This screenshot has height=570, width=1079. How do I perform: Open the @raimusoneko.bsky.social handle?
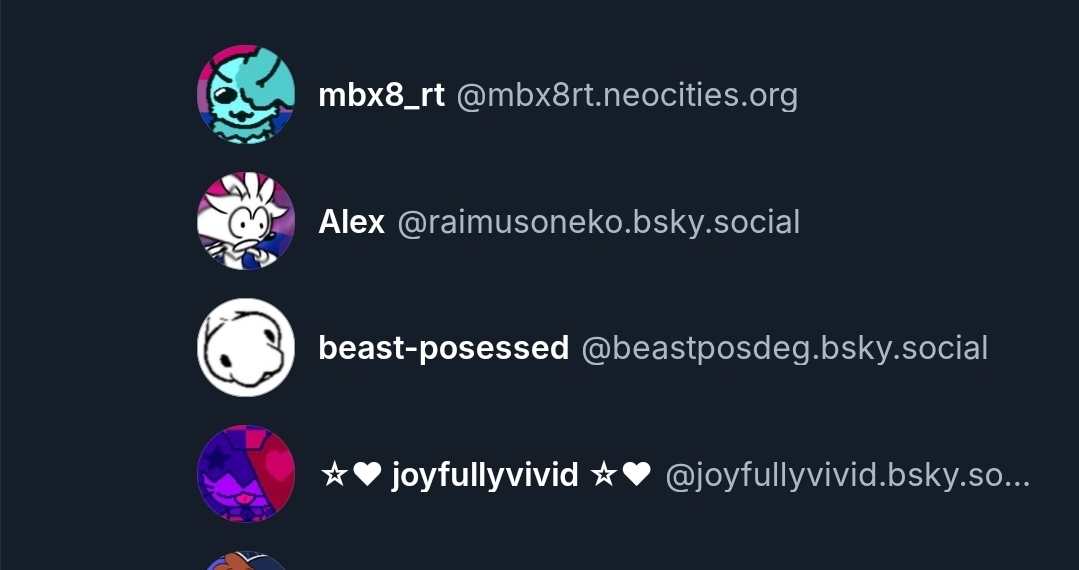[599, 223]
